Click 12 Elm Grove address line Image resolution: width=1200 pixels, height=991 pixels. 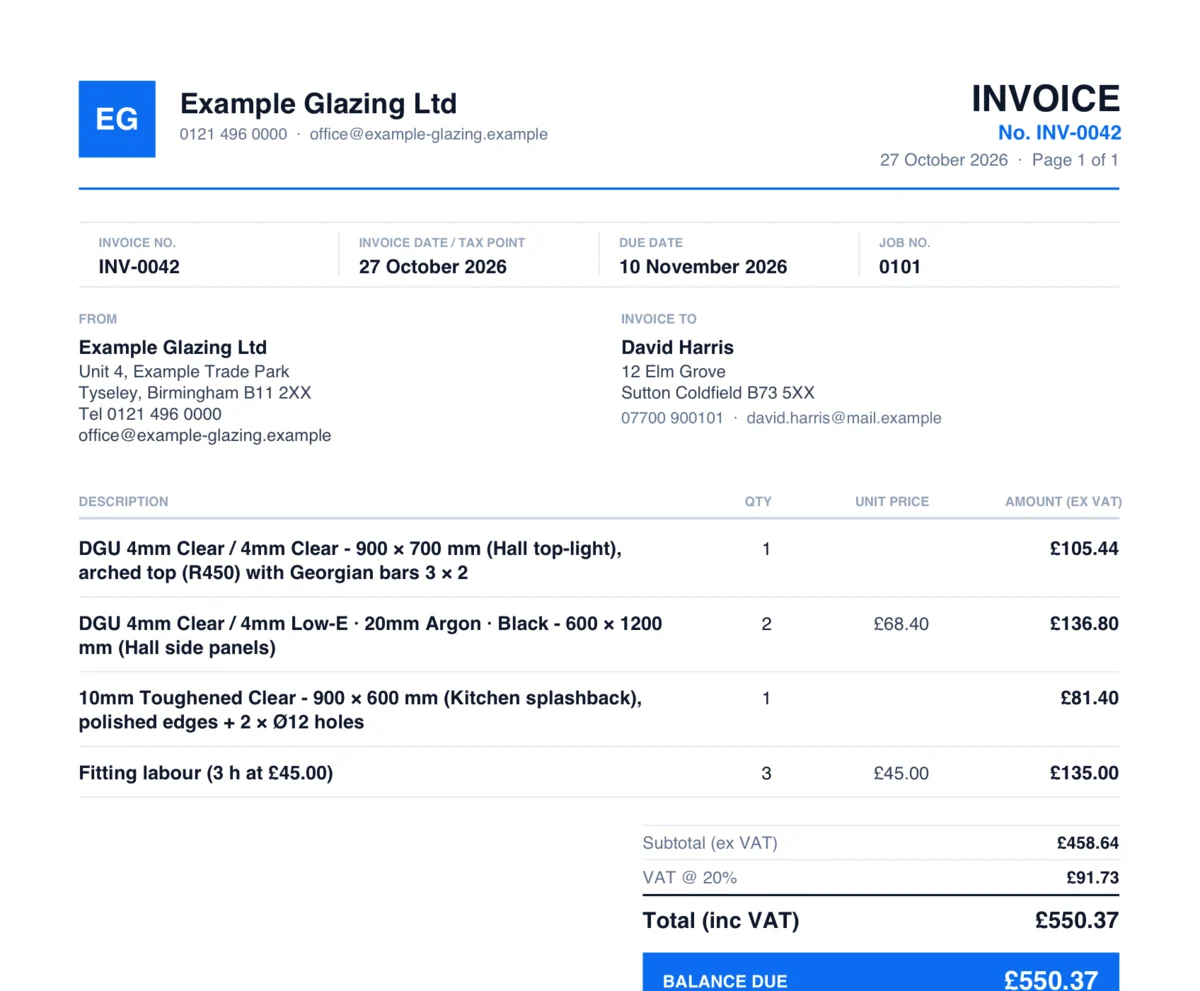674,372
